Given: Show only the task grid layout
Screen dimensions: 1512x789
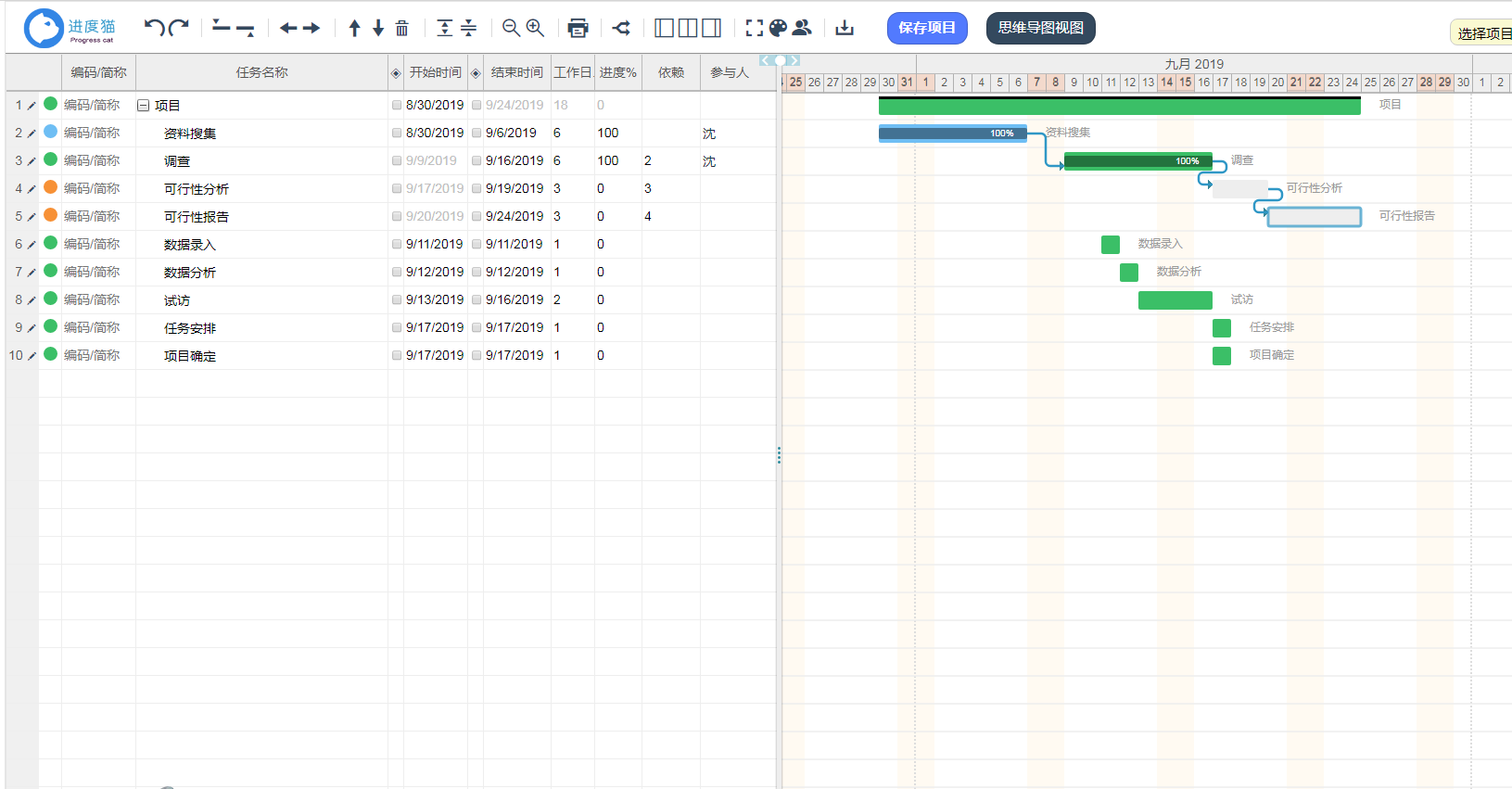Looking at the screenshot, I should click(x=664, y=28).
